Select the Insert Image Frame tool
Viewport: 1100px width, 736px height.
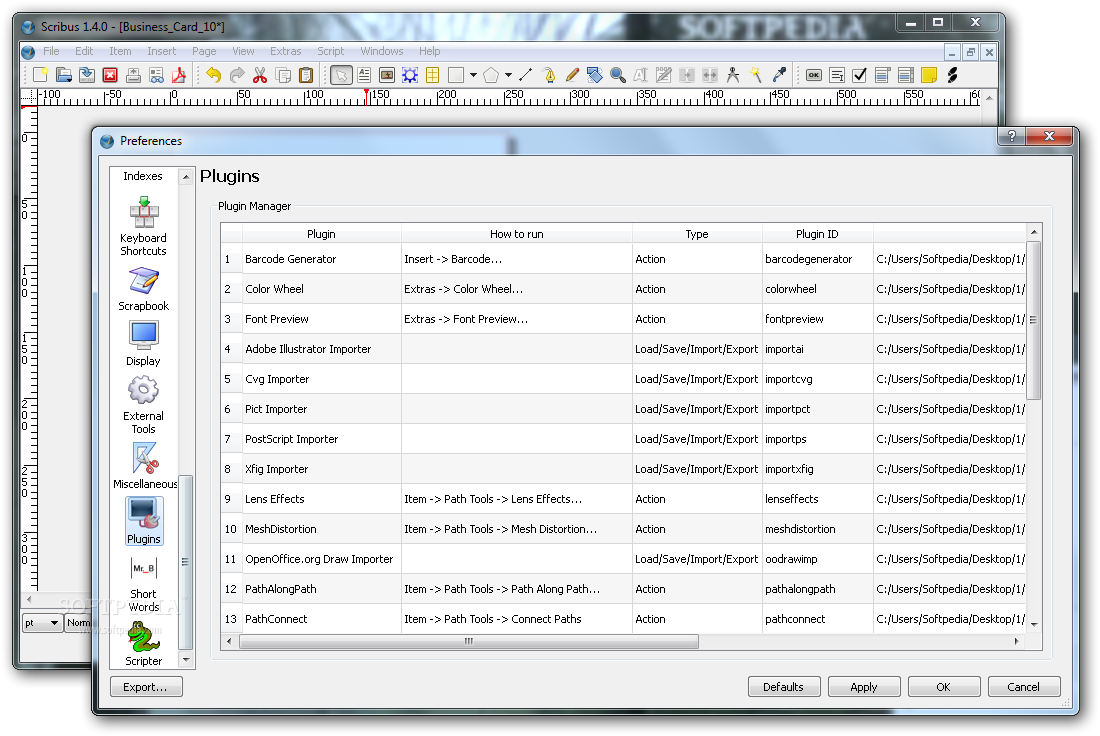click(387, 75)
